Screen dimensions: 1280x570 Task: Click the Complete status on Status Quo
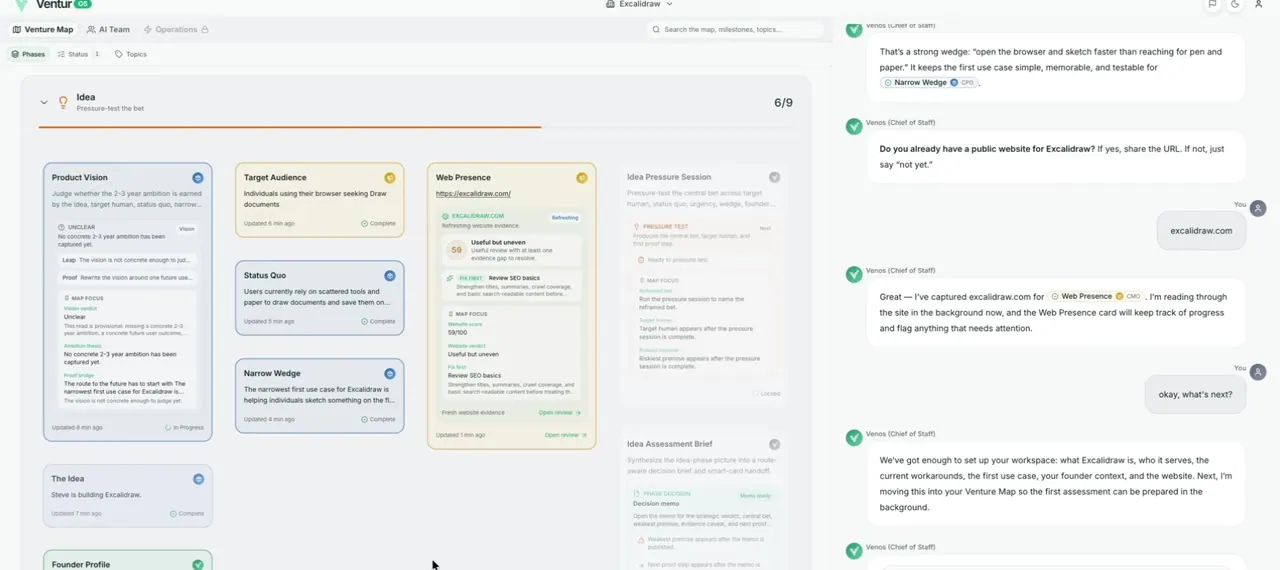tap(378, 322)
